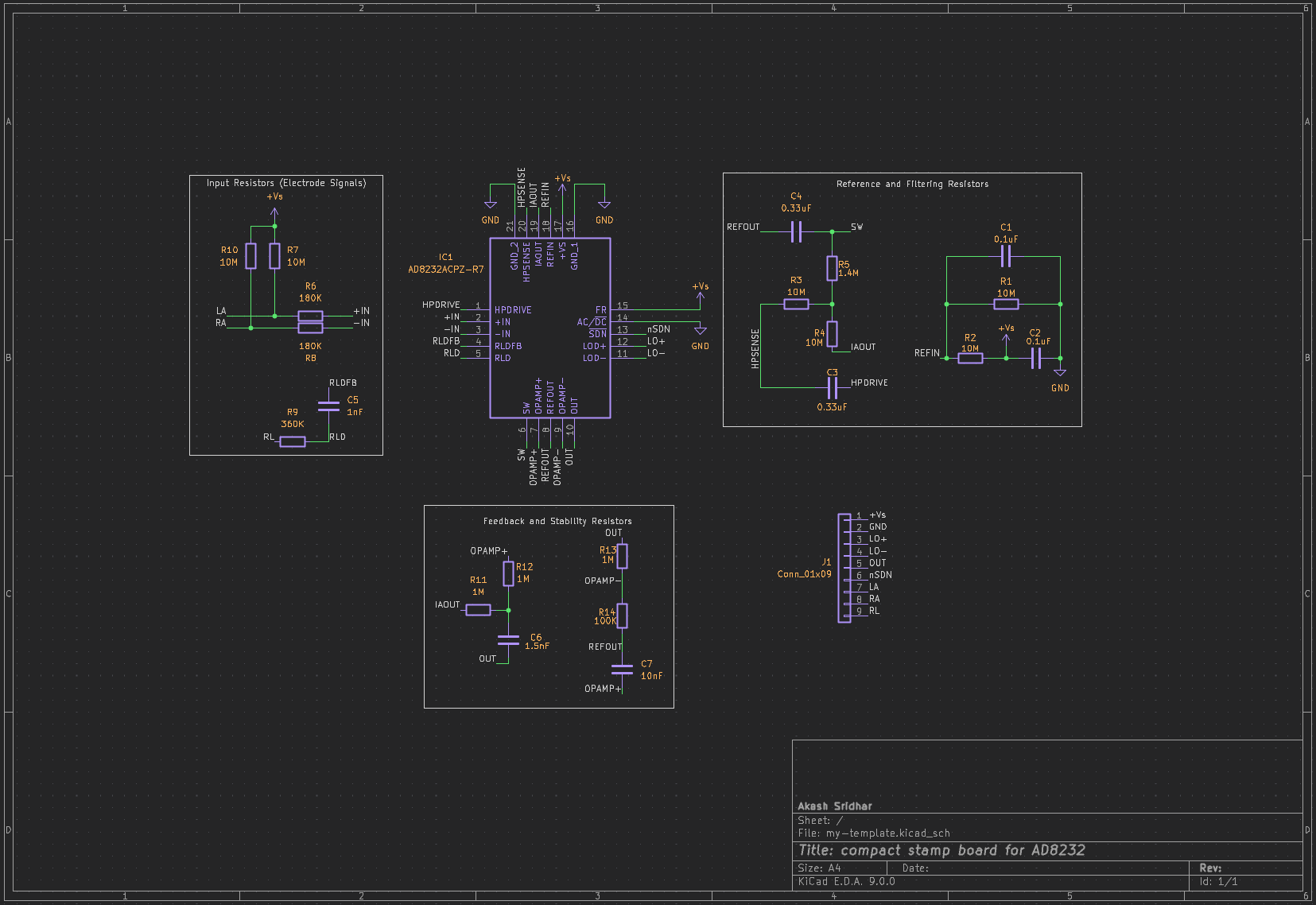Select the C7 capacitor symbol
1316x905 pixels.
coord(622,669)
